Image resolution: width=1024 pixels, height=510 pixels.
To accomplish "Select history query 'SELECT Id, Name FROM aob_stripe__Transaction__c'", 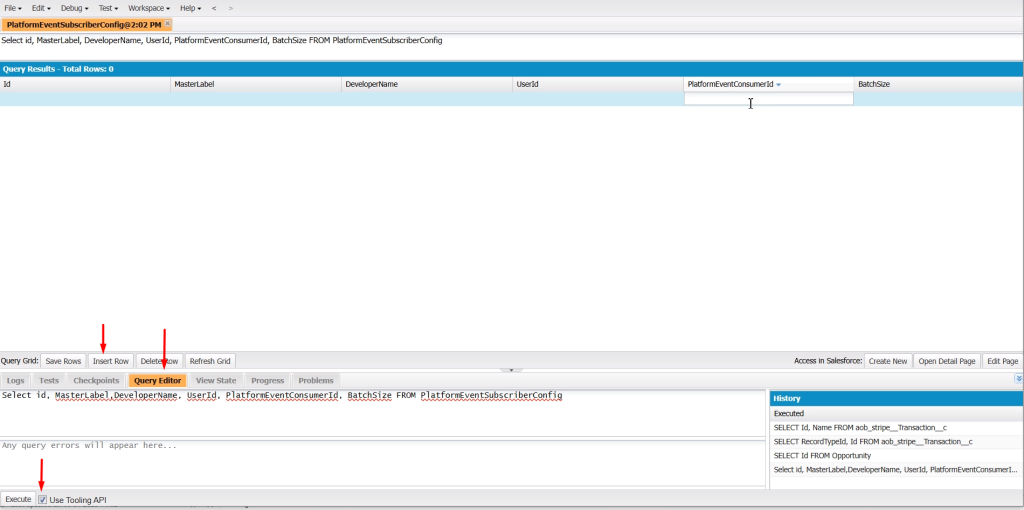I will [x=896, y=428].
